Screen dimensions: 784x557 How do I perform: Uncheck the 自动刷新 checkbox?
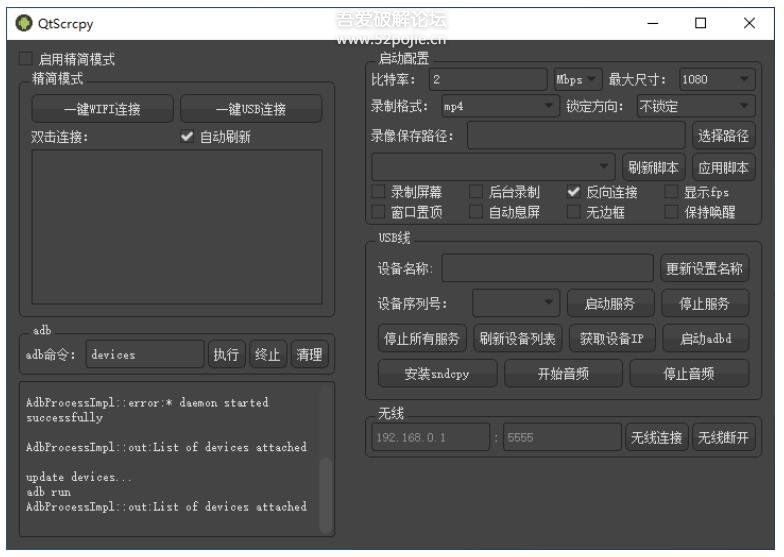click(x=187, y=137)
